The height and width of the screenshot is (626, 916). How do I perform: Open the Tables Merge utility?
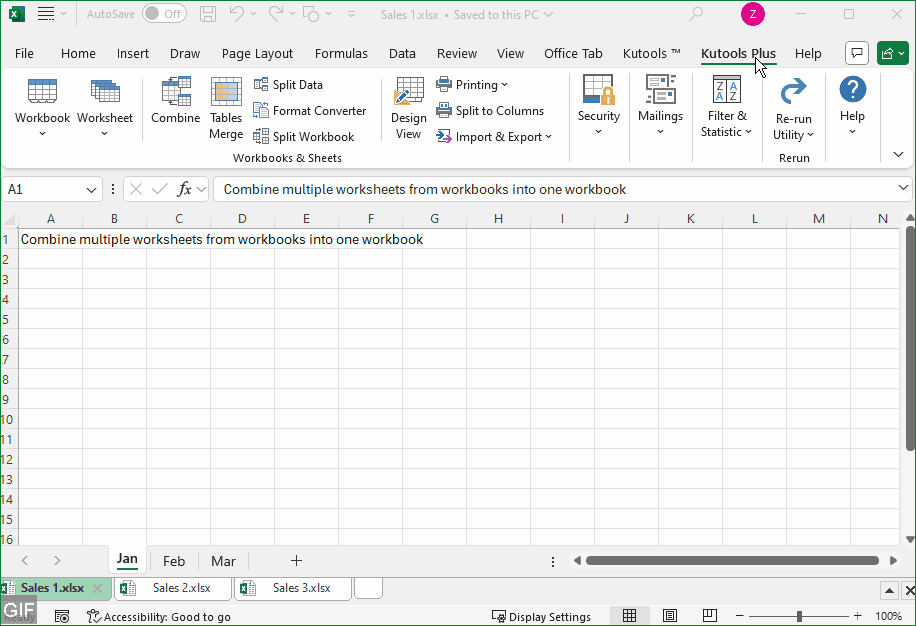point(226,108)
